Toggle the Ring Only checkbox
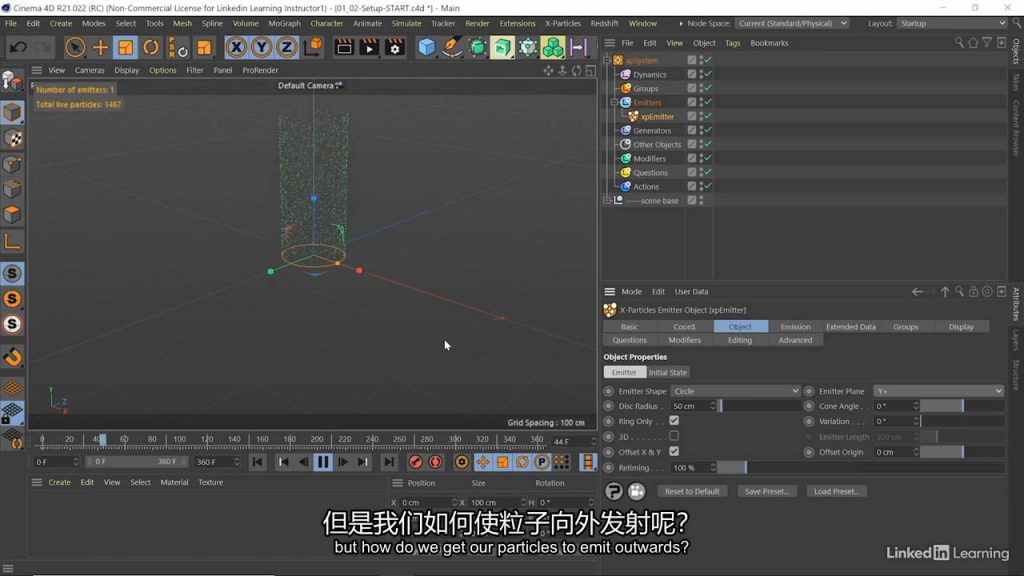Screen dimensions: 1024x576 674,421
